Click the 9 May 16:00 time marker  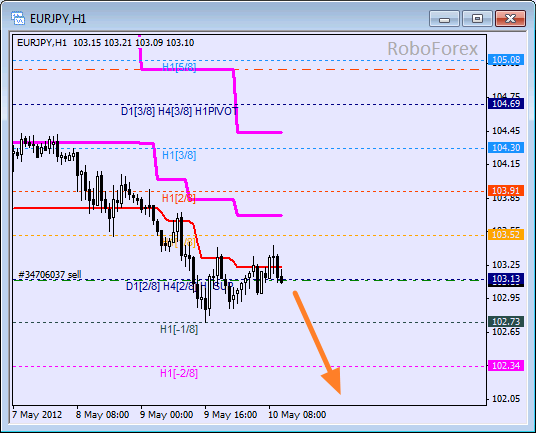coord(230,415)
